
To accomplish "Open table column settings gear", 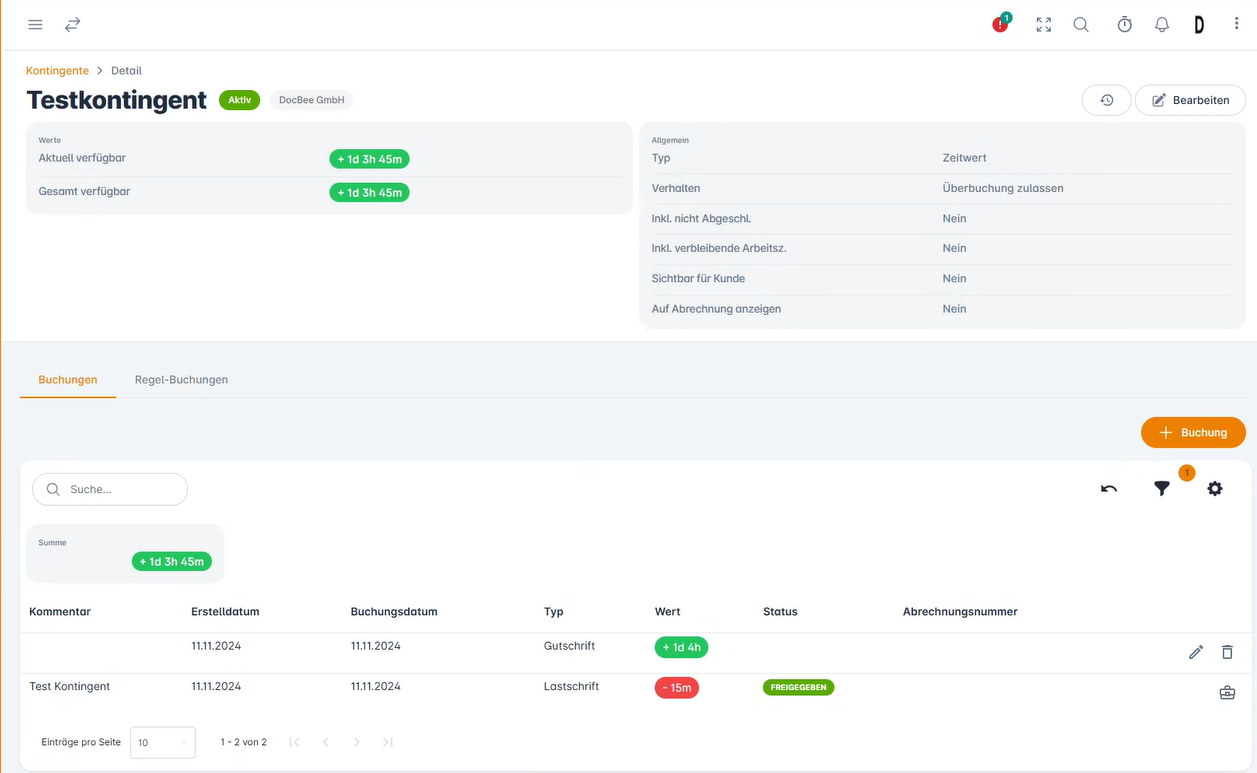I will point(1215,489).
